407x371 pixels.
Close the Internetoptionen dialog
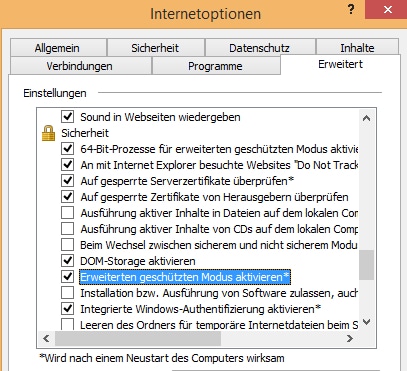pyautogui.click(x=388, y=10)
